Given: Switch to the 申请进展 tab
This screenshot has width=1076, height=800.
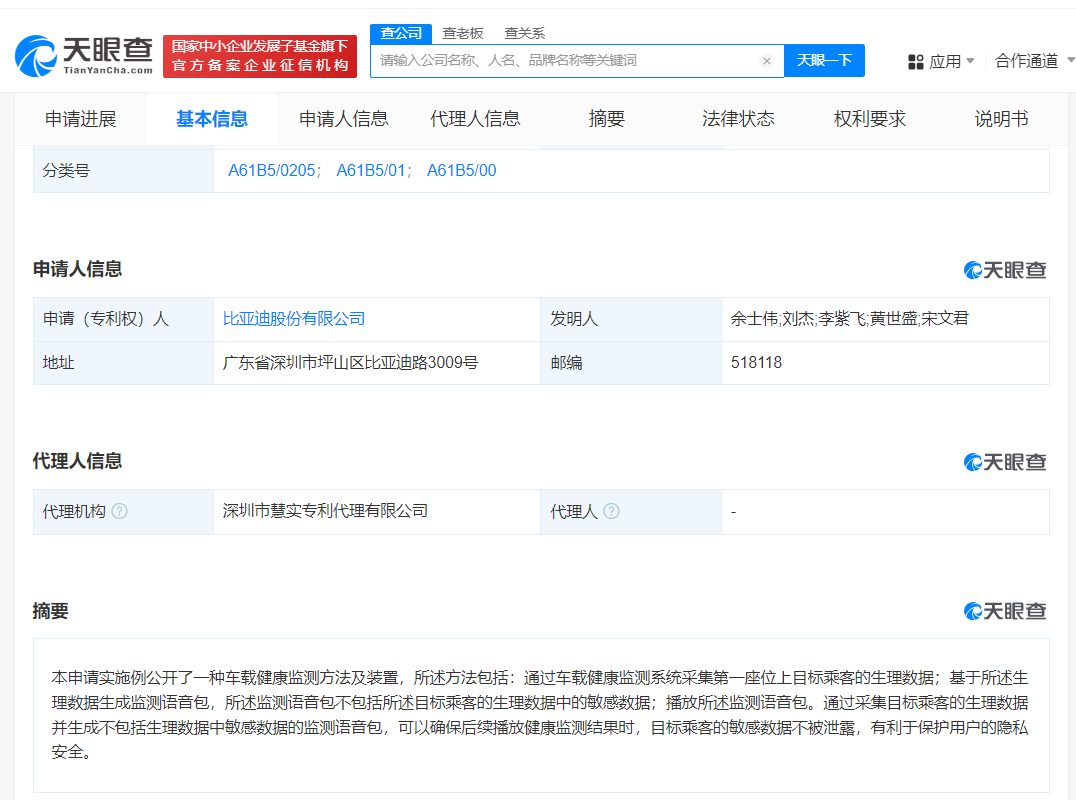Looking at the screenshot, I should (82, 118).
